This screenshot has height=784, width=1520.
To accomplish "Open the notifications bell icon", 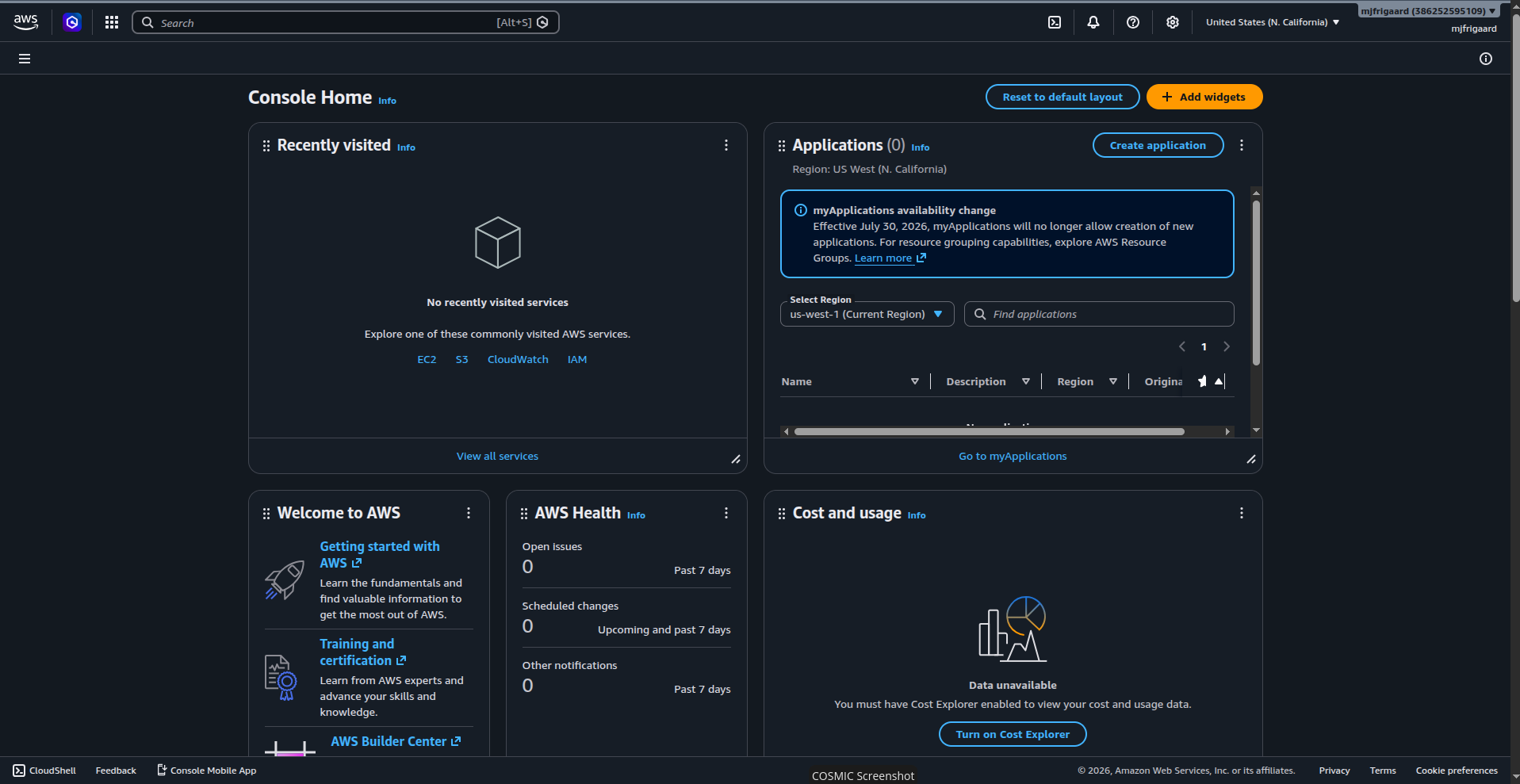I will point(1093,22).
